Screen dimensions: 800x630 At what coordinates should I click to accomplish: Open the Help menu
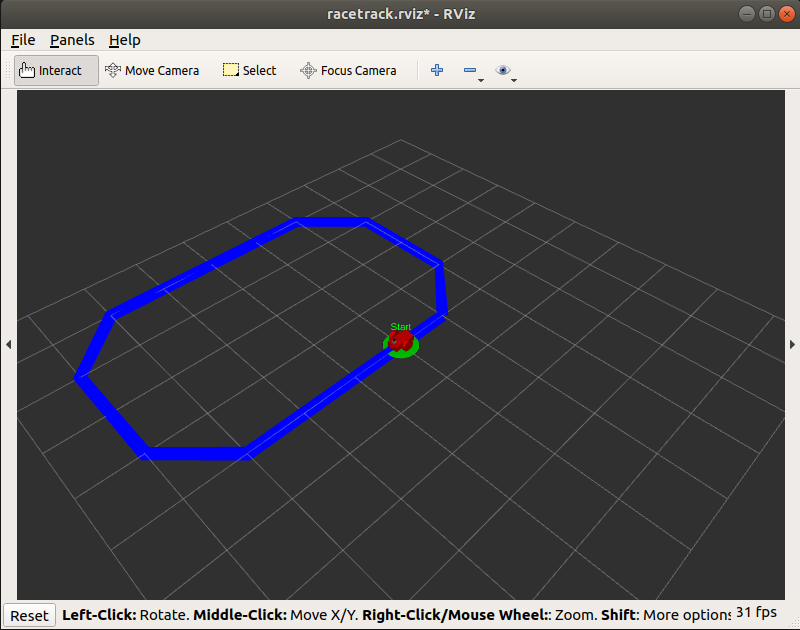tap(124, 40)
